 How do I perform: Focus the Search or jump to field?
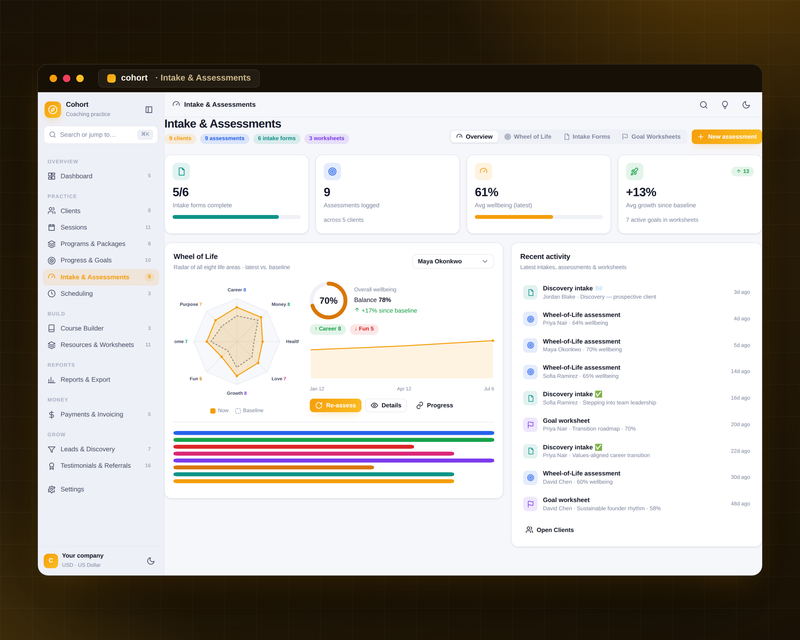pyautogui.click(x=101, y=134)
